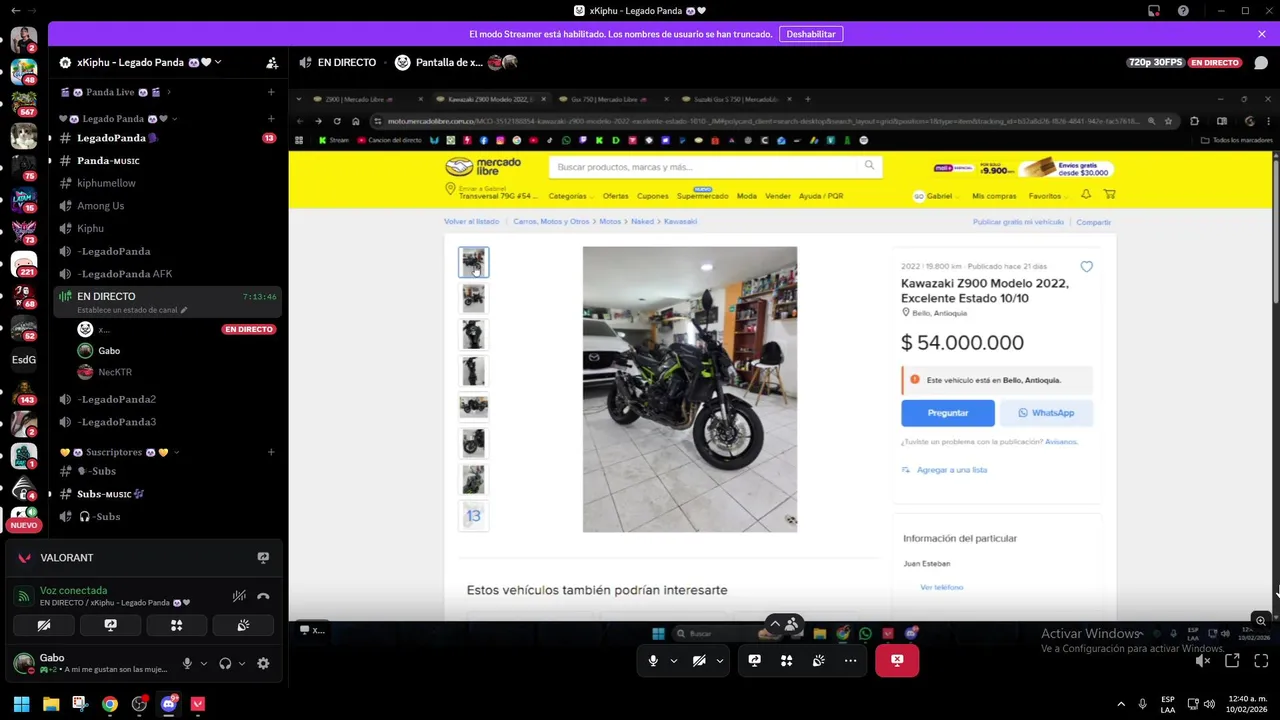Image resolution: width=1280 pixels, height=720 pixels.
Task: Expand input device options next to user mic
Action: point(204,663)
